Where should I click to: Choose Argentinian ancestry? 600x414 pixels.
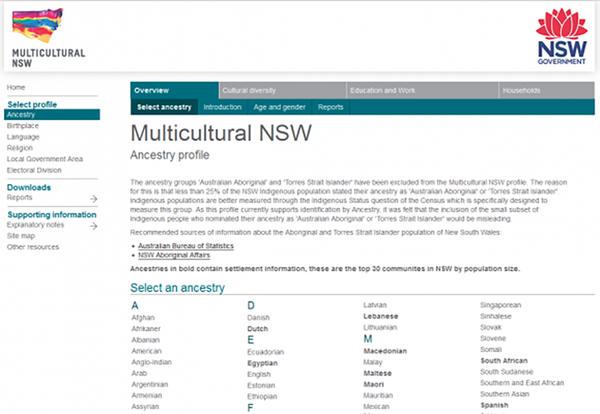tap(150, 384)
